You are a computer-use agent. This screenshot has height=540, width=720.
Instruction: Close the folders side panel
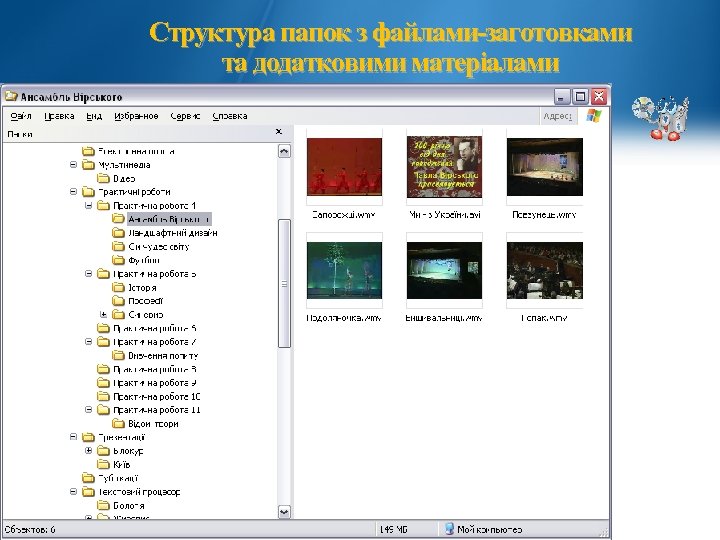click(x=279, y=132)
